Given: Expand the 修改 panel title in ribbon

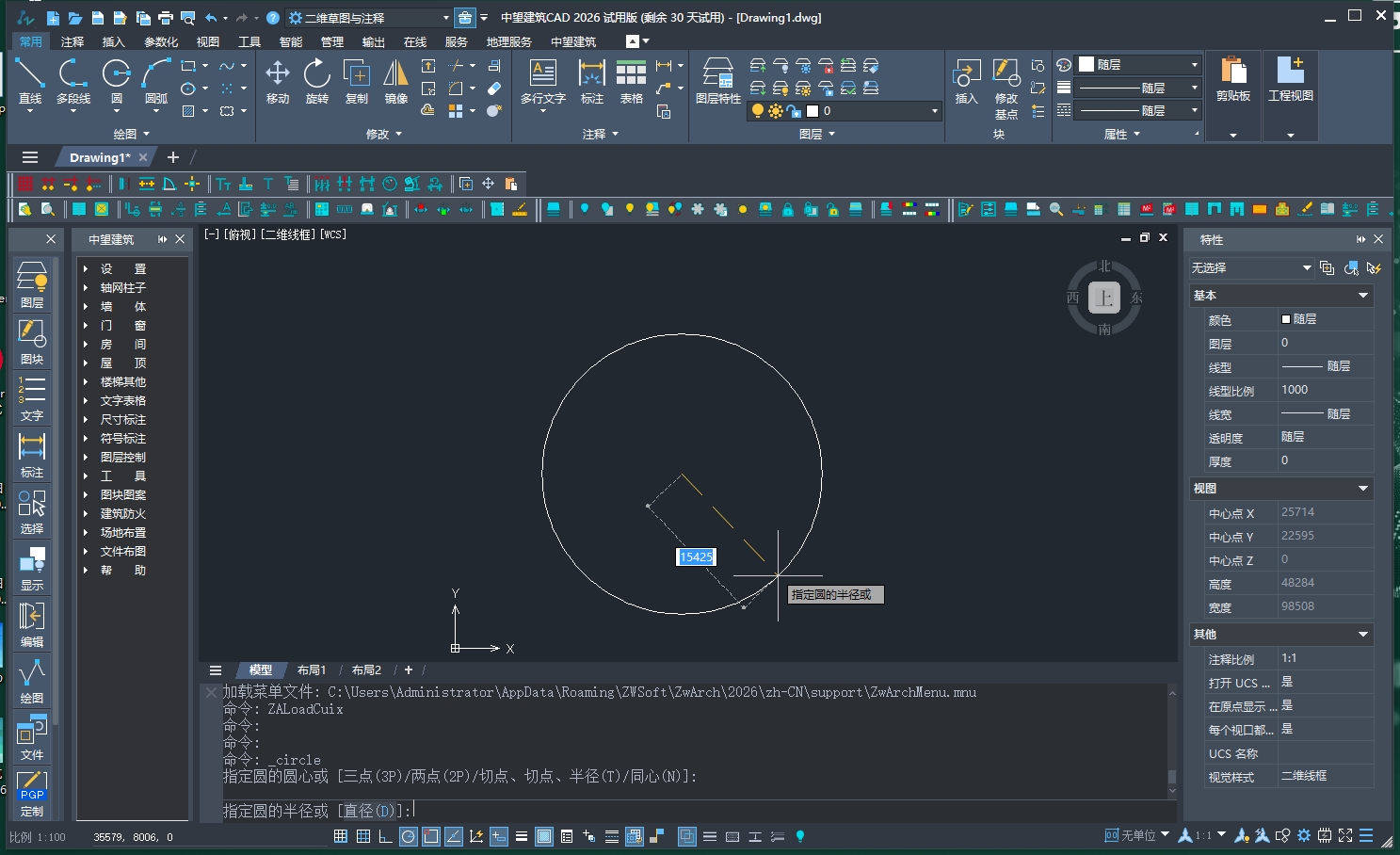Looking at the screenshot, I should coord(384,135).
